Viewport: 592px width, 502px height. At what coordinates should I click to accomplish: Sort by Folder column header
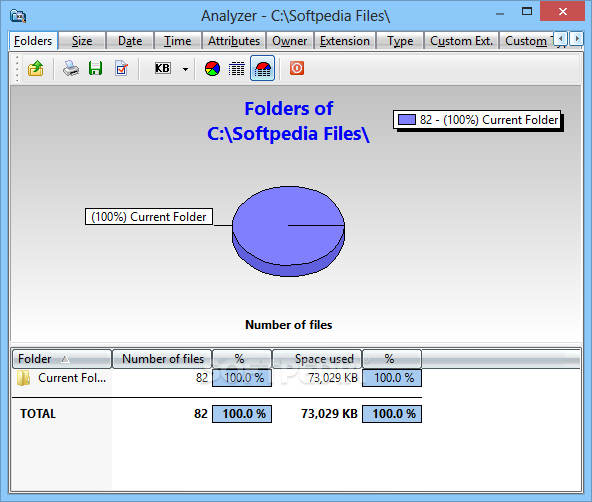click(62, 359)
